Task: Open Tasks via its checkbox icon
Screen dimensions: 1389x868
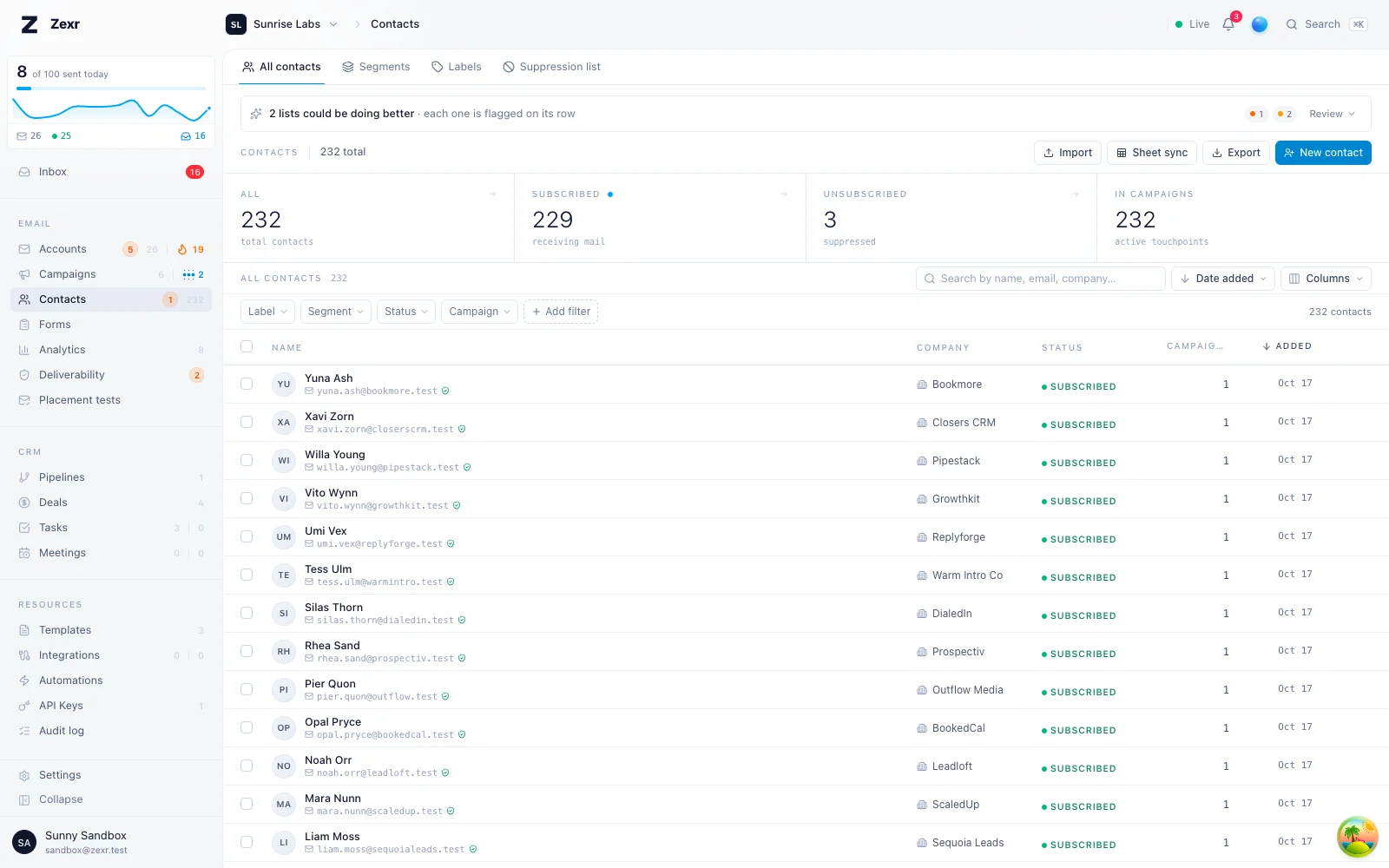Action: coord(24,528)
